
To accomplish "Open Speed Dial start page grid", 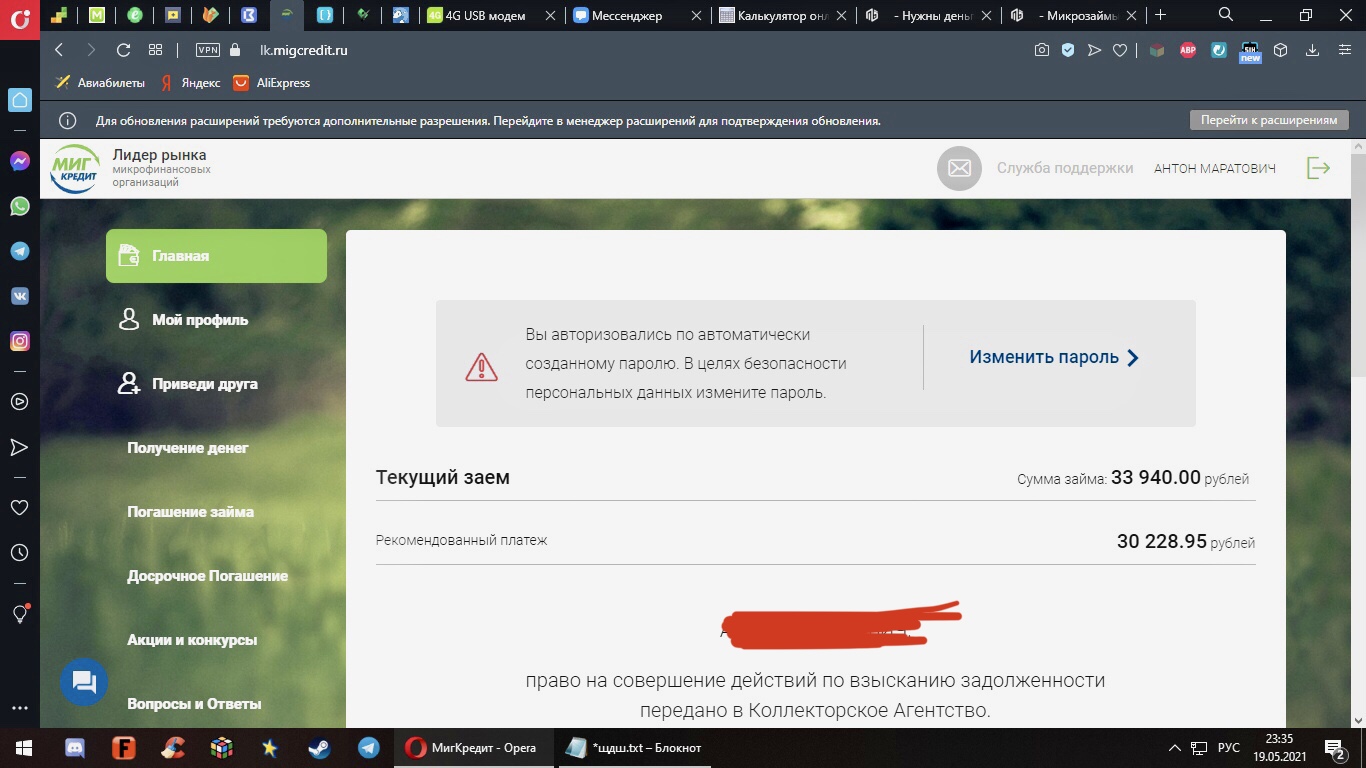I will coord(155,50).
